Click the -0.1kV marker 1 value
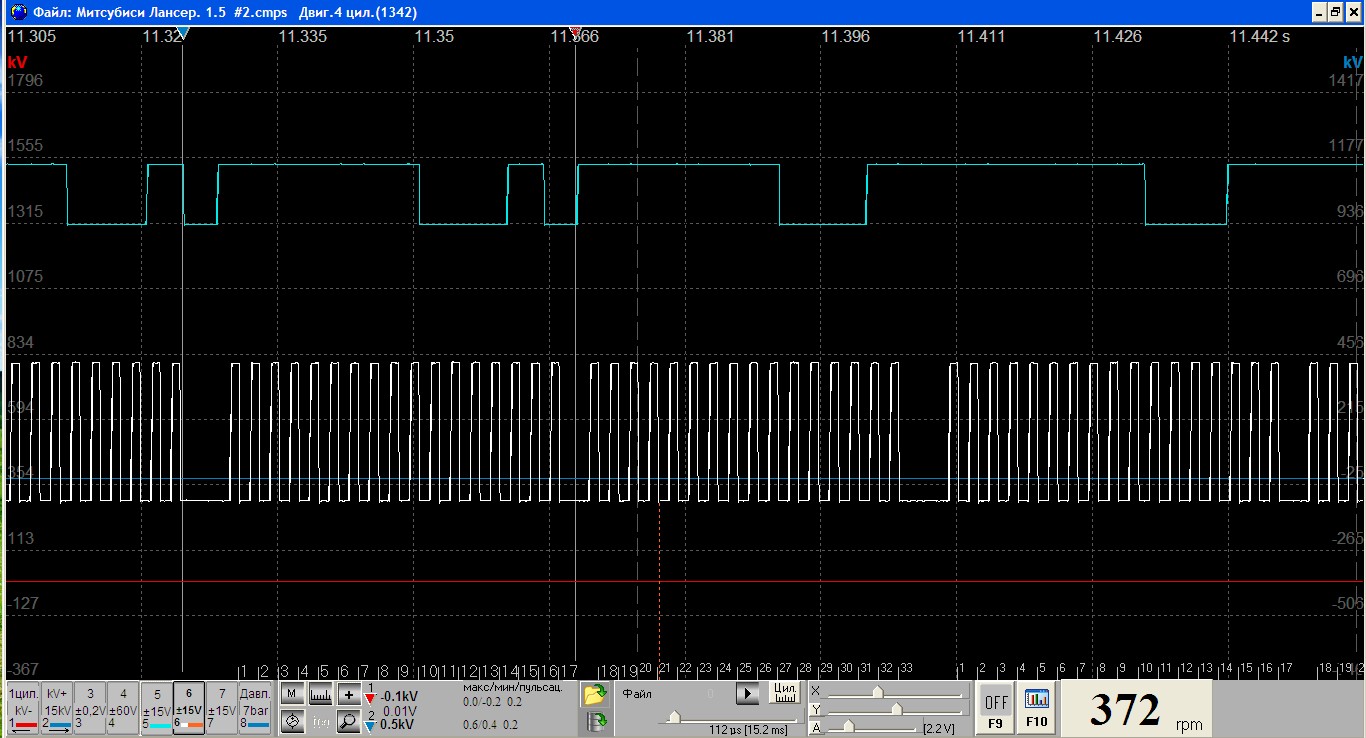 point(399,697)
